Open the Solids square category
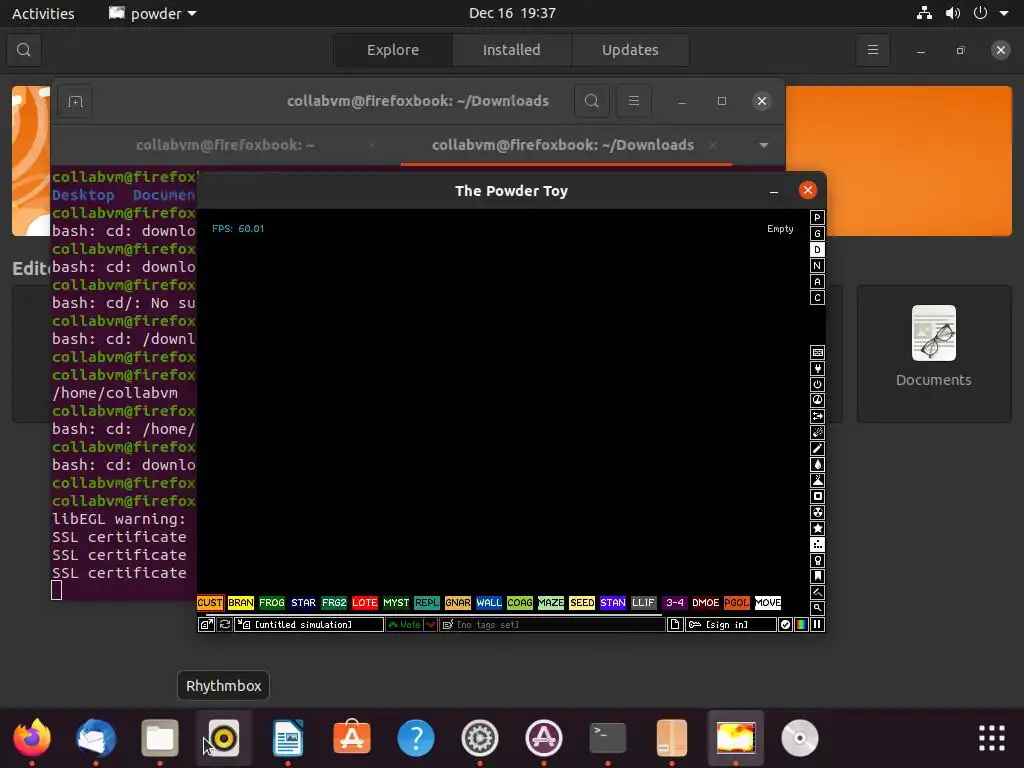Screen dimensions: 1024x768 coord(817,496)
